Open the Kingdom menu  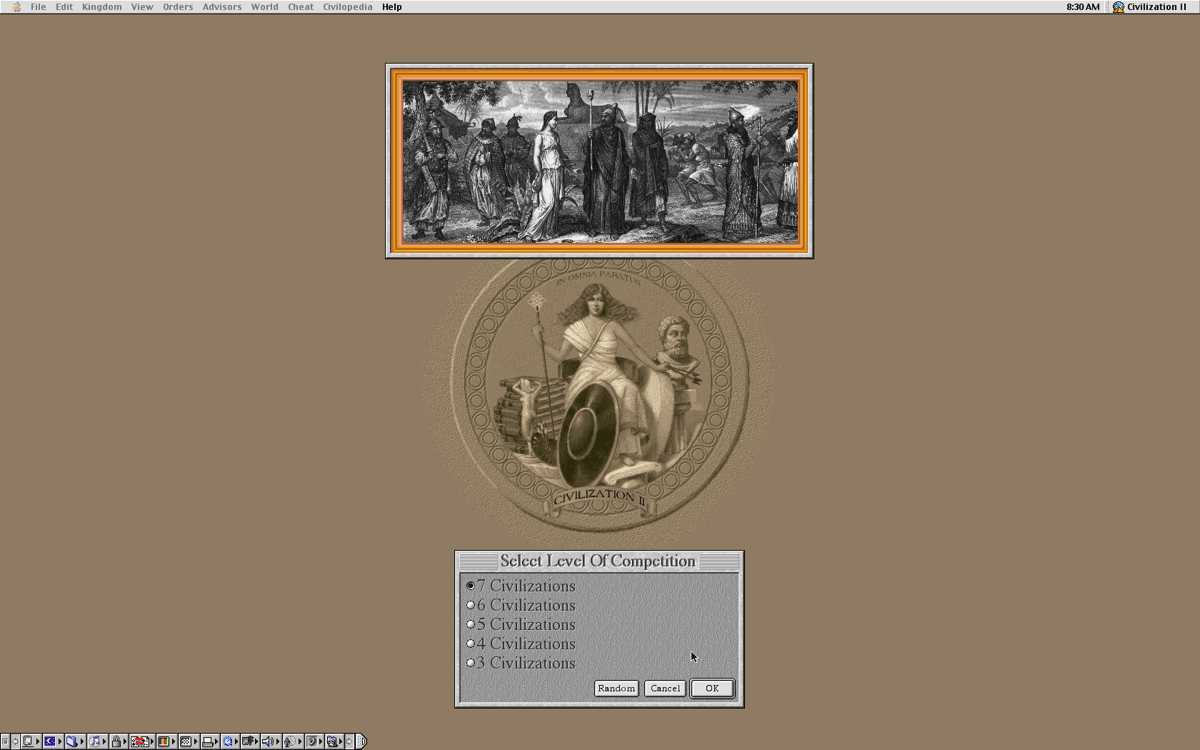click(x=102, y=7)
